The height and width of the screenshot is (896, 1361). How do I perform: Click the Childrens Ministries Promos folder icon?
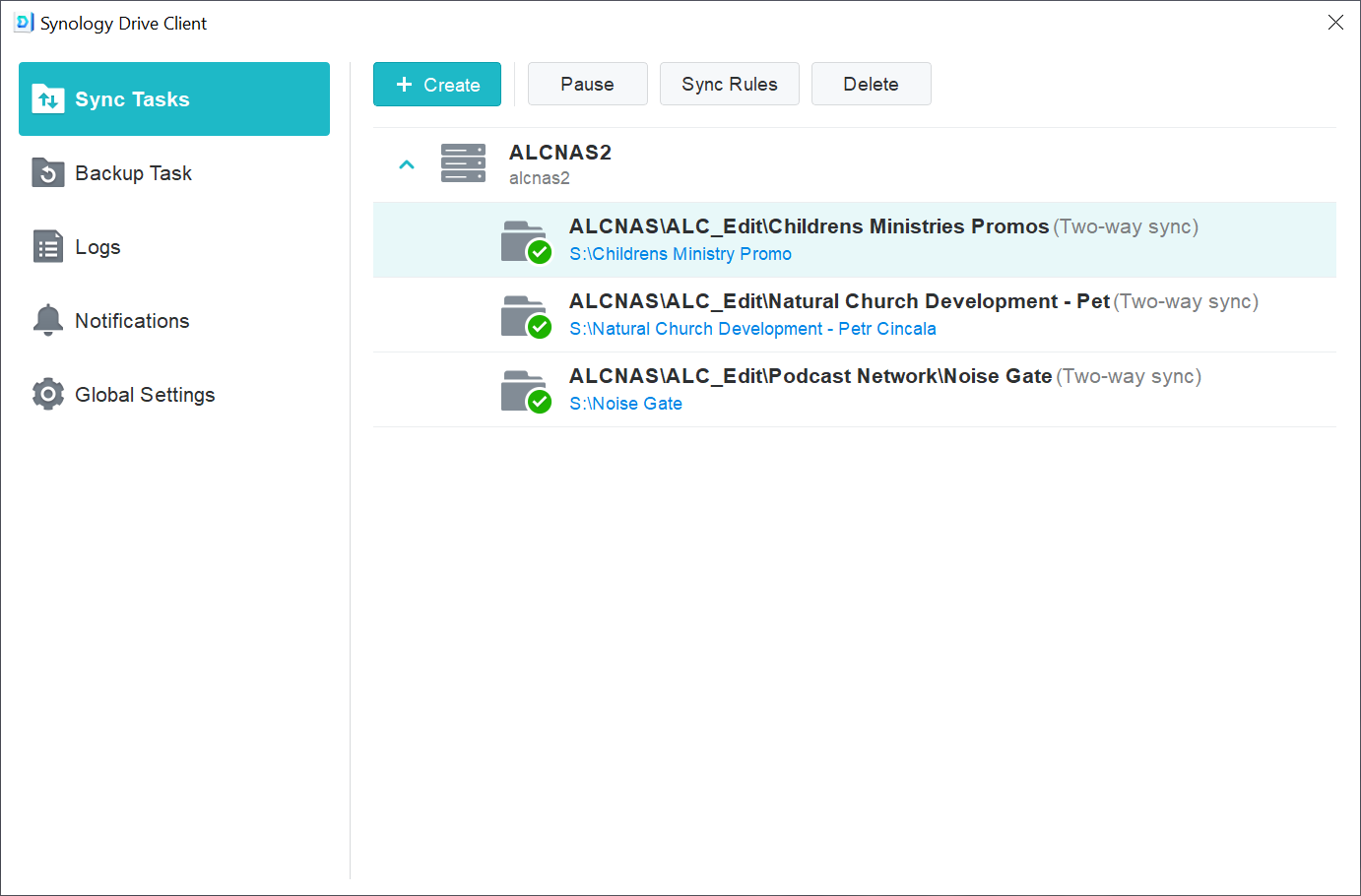tap(526, 242)
